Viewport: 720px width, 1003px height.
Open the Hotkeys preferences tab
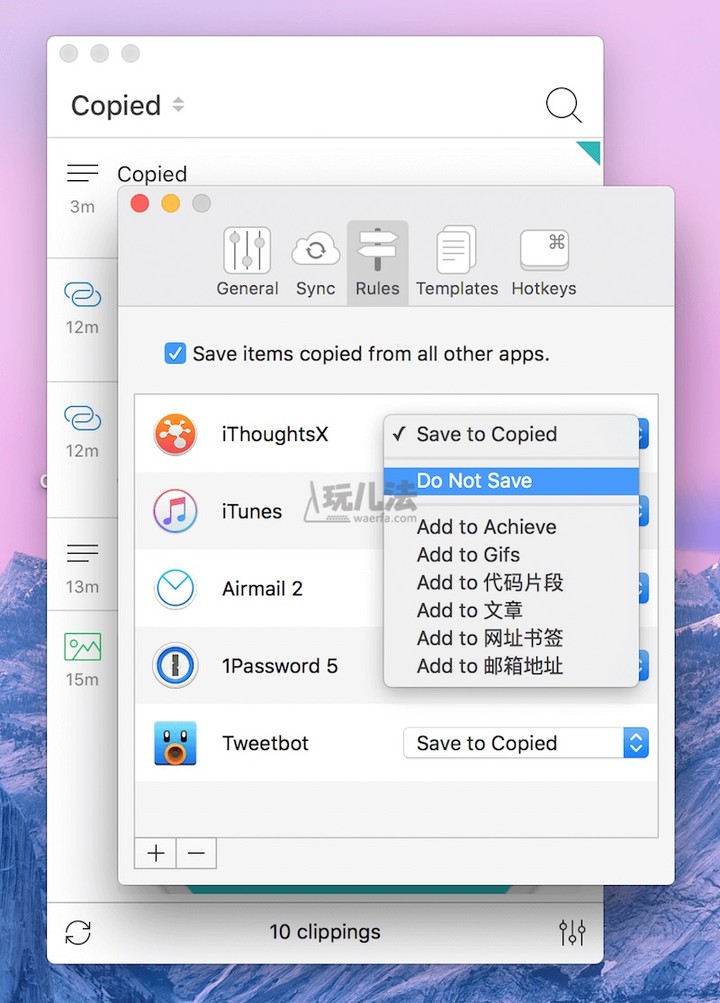coord(544,262)
